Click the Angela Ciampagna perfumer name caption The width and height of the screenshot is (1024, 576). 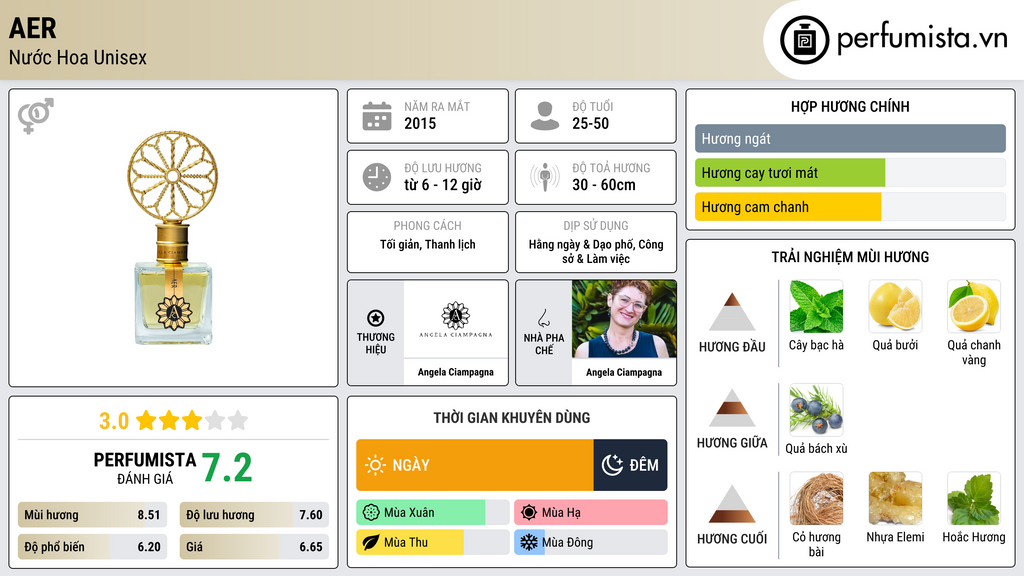click(624, 372)
